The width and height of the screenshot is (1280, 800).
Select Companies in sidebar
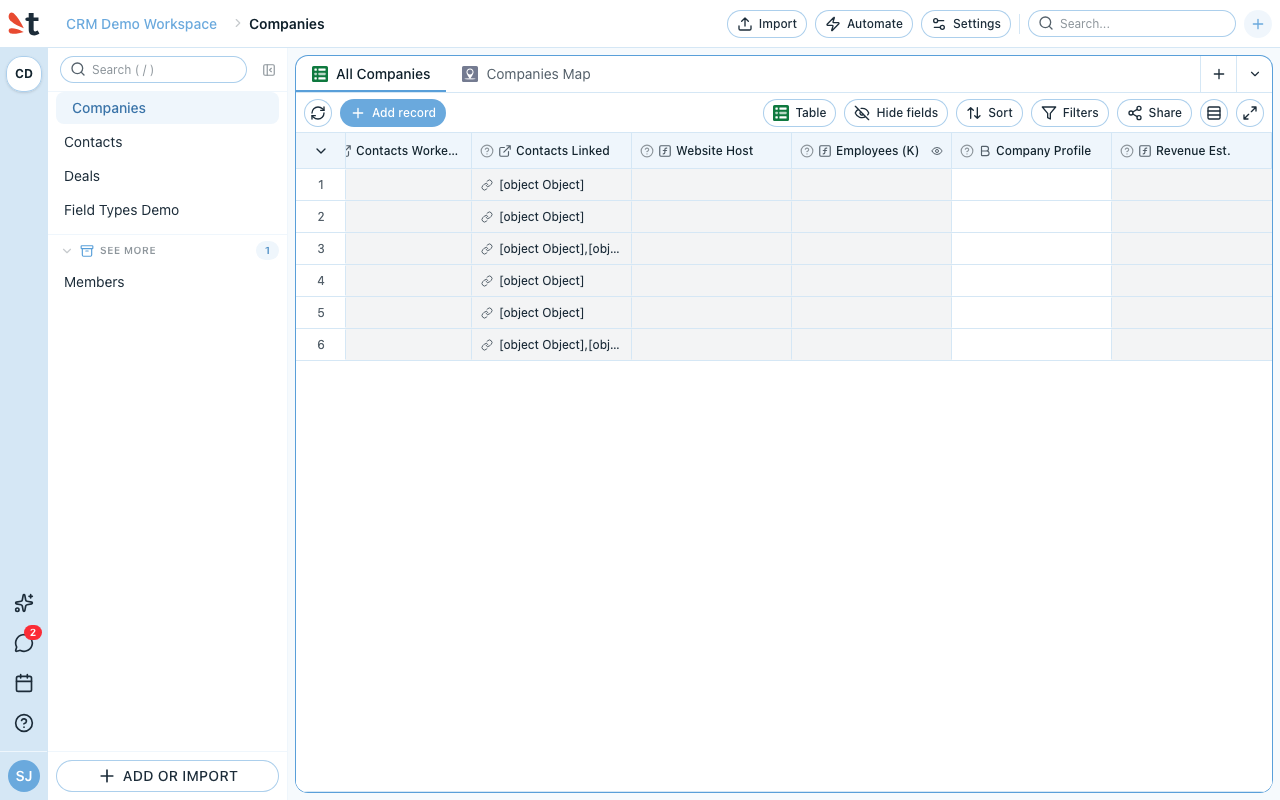(x=167, y=108)
